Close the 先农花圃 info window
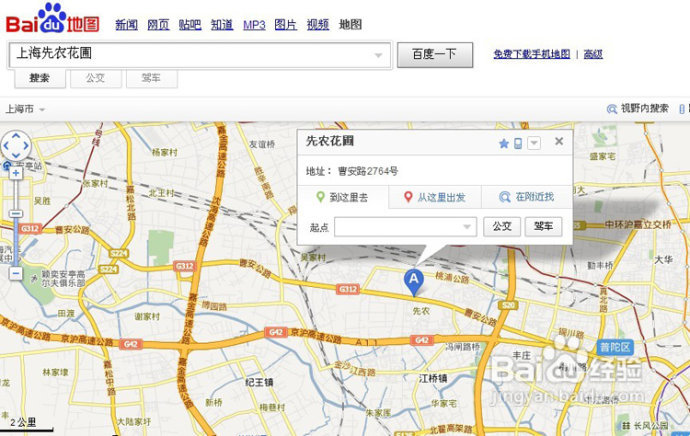690x436 pixels. (559, 141)
